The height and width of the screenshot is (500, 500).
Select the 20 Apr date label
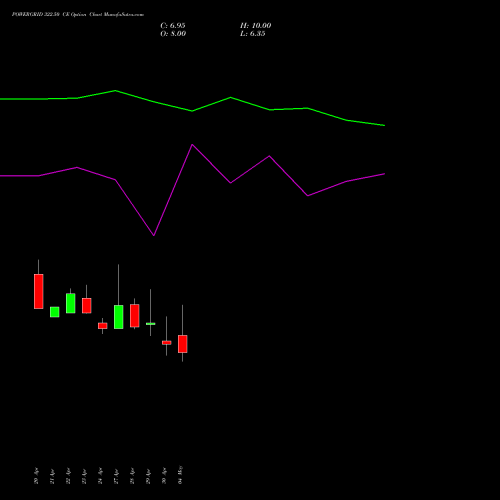36,476
